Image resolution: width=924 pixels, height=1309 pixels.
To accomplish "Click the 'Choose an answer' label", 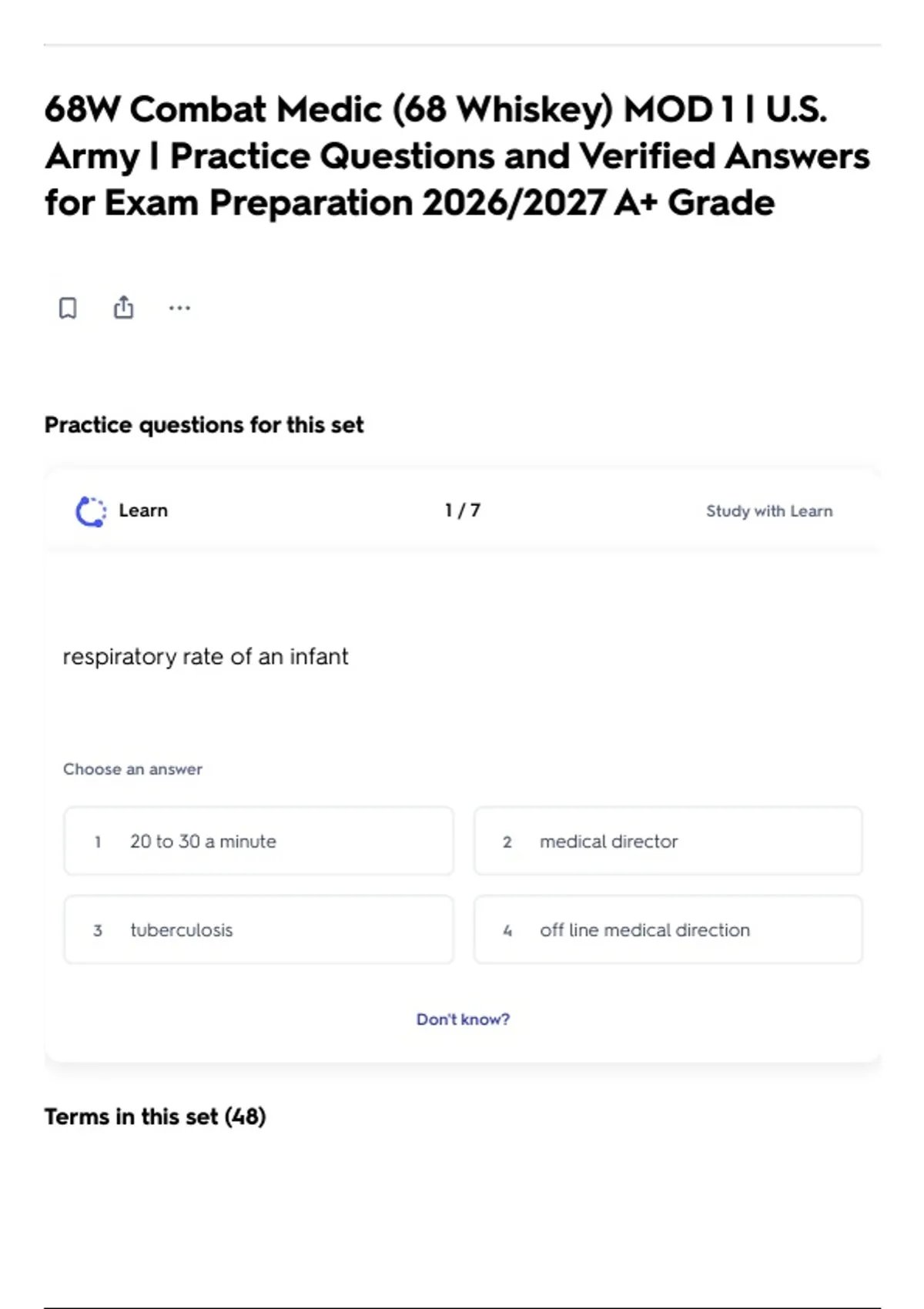I will pos(132,769).
